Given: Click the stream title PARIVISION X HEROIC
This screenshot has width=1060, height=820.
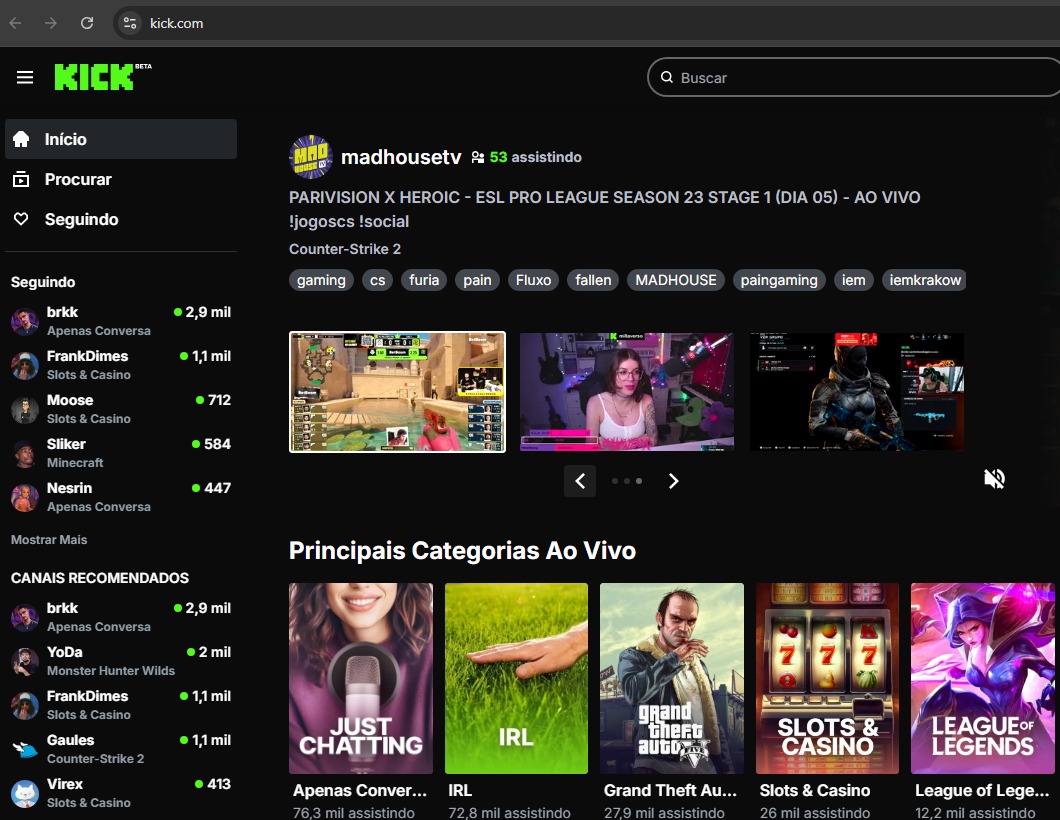Looking at the screenshot, I should click(x=604, y=209).
